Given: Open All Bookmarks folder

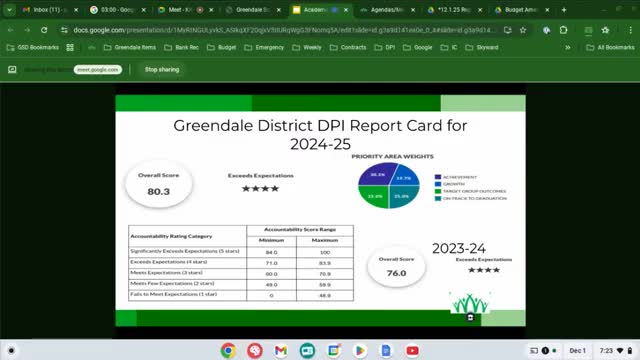Looking at the screenshot, I should point(611,48).
